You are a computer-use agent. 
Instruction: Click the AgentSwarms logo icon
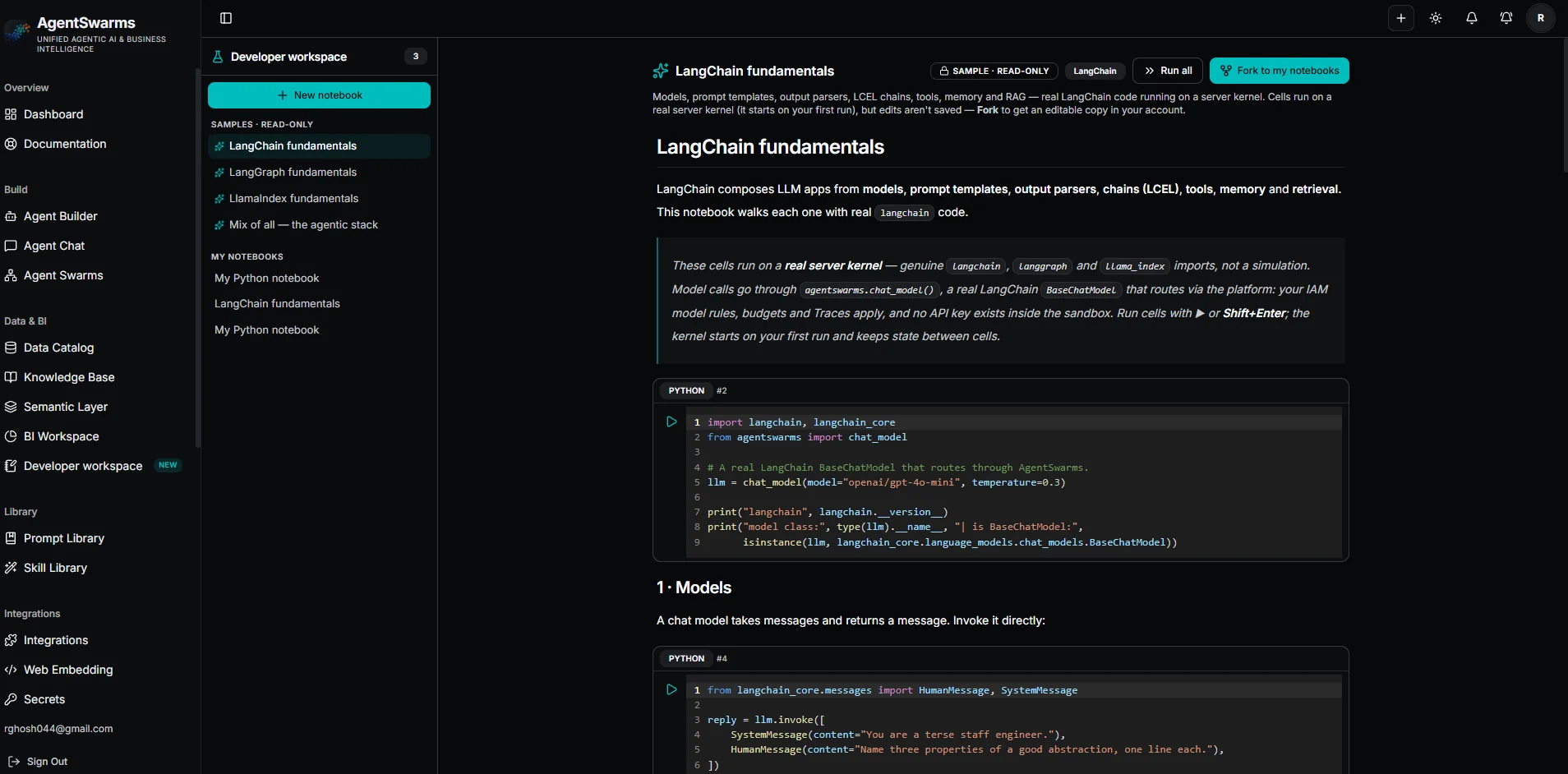coord(17,32)
